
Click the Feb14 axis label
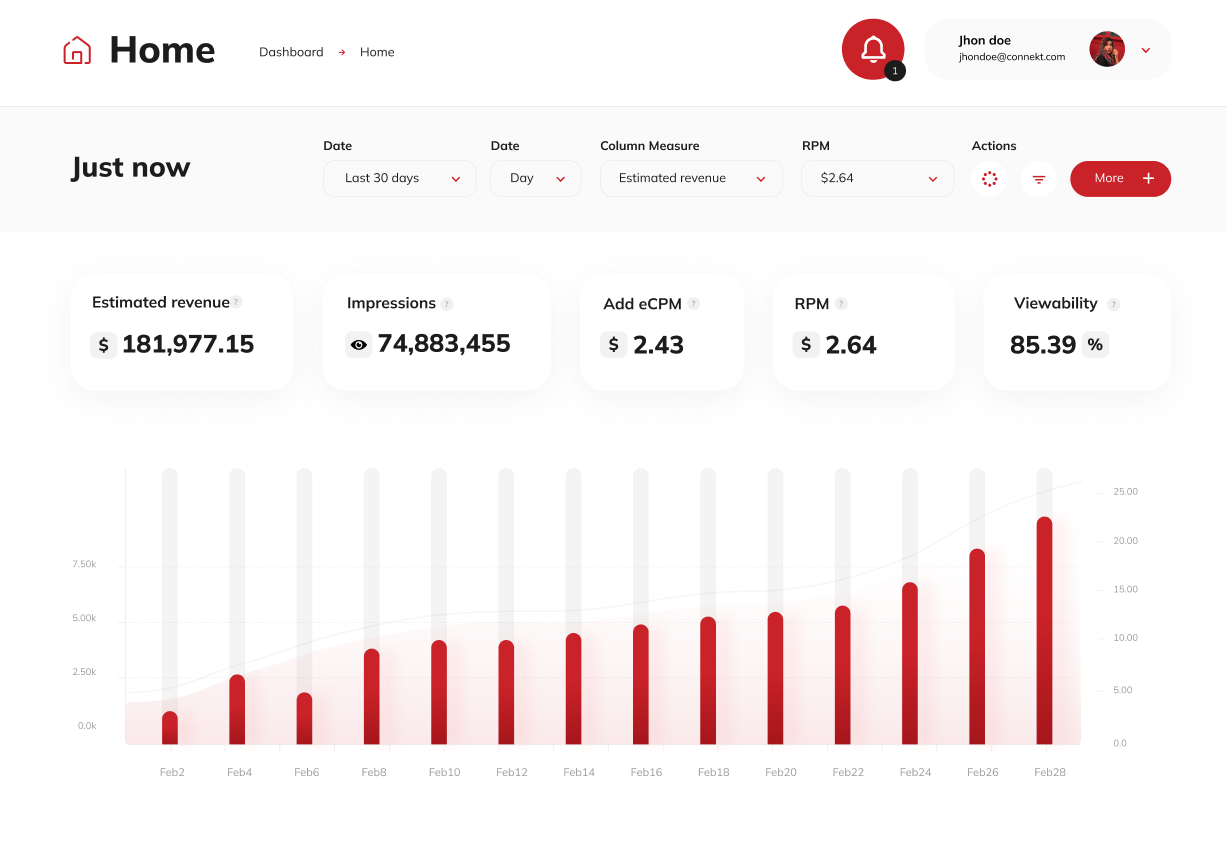(x=579, y=772)
